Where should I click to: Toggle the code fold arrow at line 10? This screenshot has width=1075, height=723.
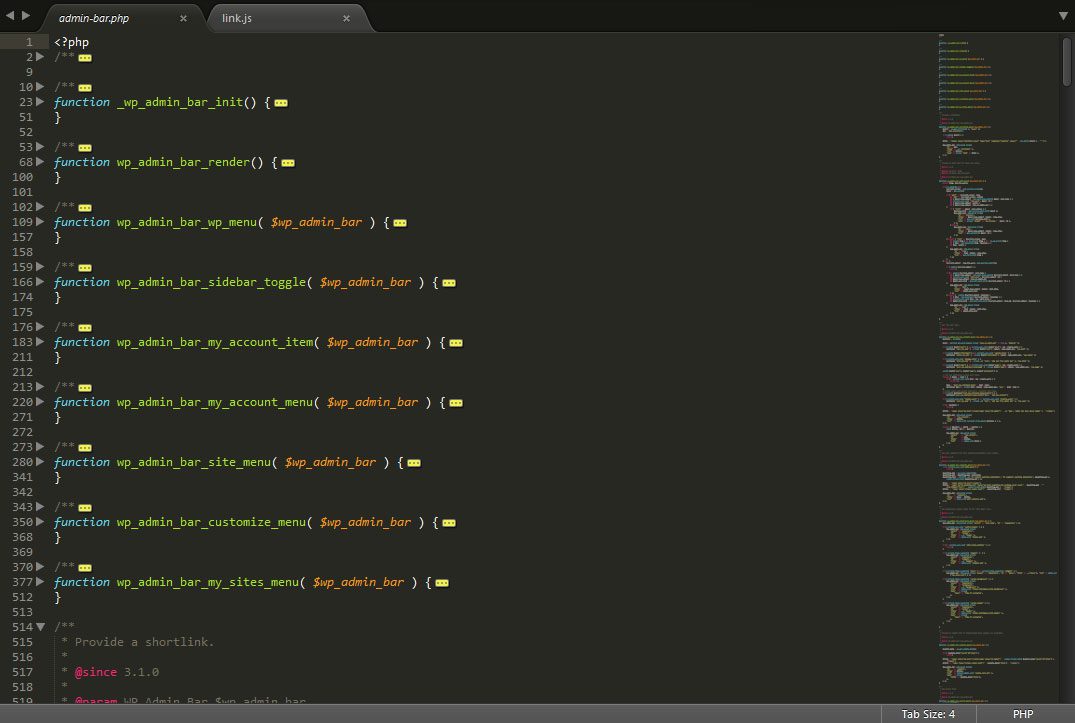click(39, 87)
